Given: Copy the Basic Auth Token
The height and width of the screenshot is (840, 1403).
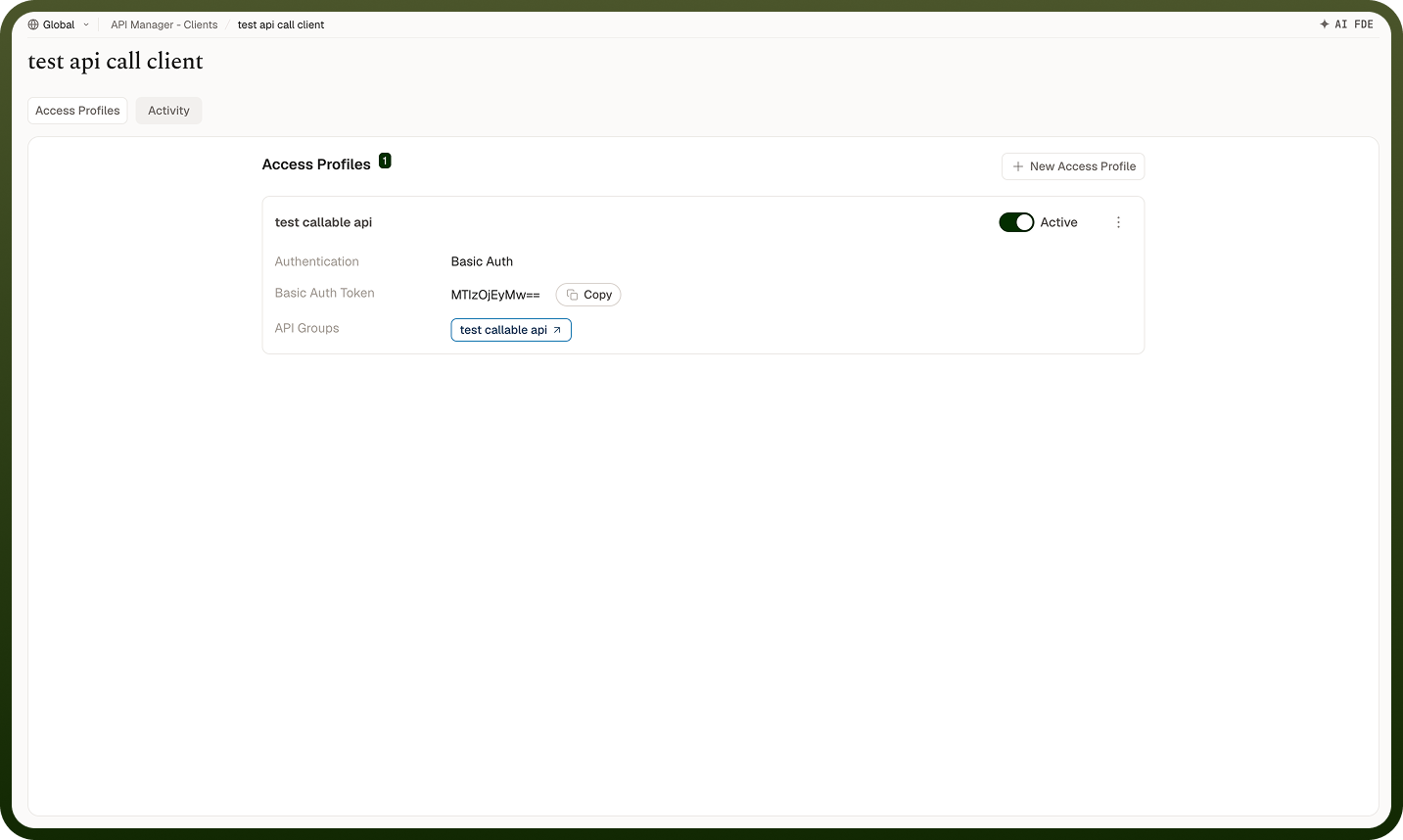Looking at the screenshot, I should pos(588,295).
